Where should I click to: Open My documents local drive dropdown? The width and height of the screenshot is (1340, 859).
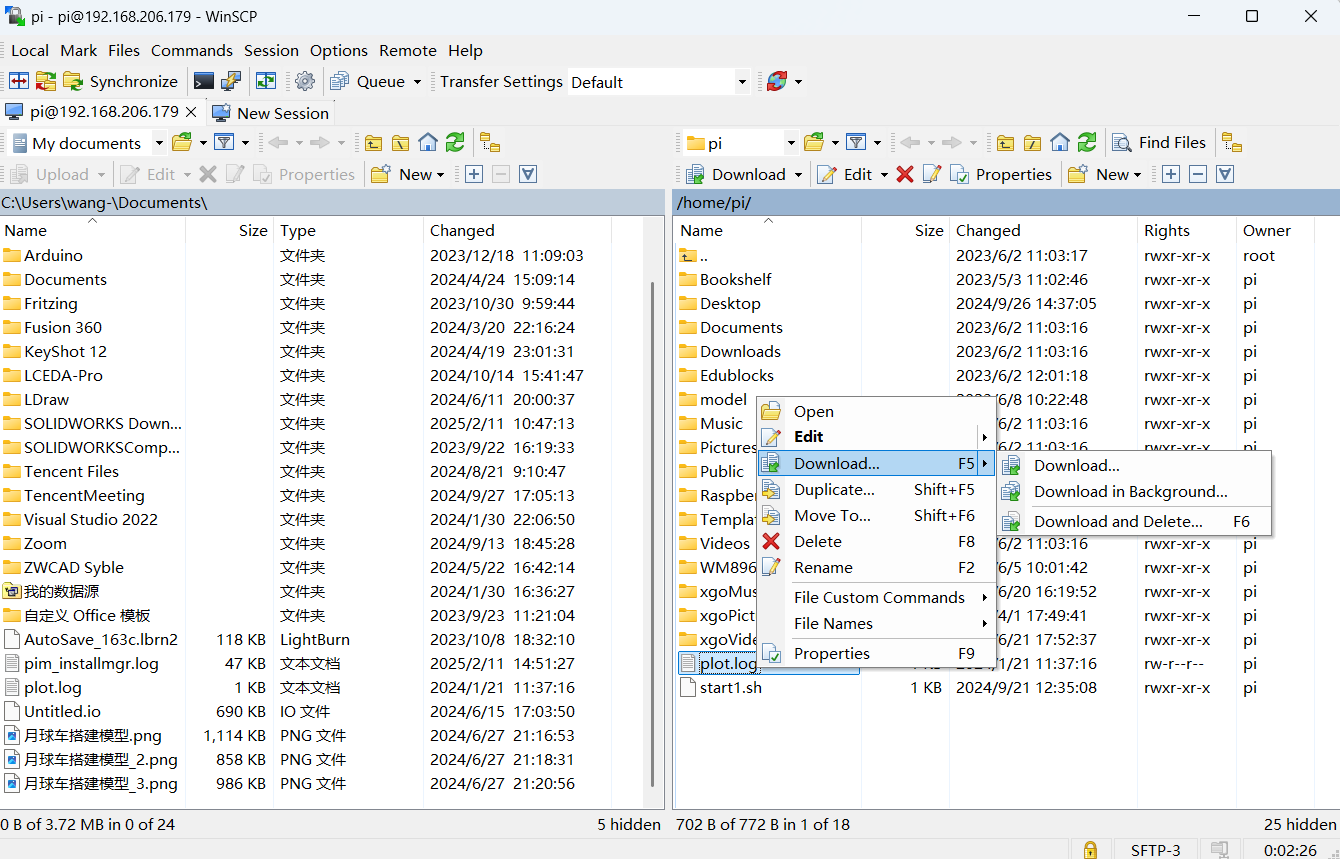click(x=158, y=143)
